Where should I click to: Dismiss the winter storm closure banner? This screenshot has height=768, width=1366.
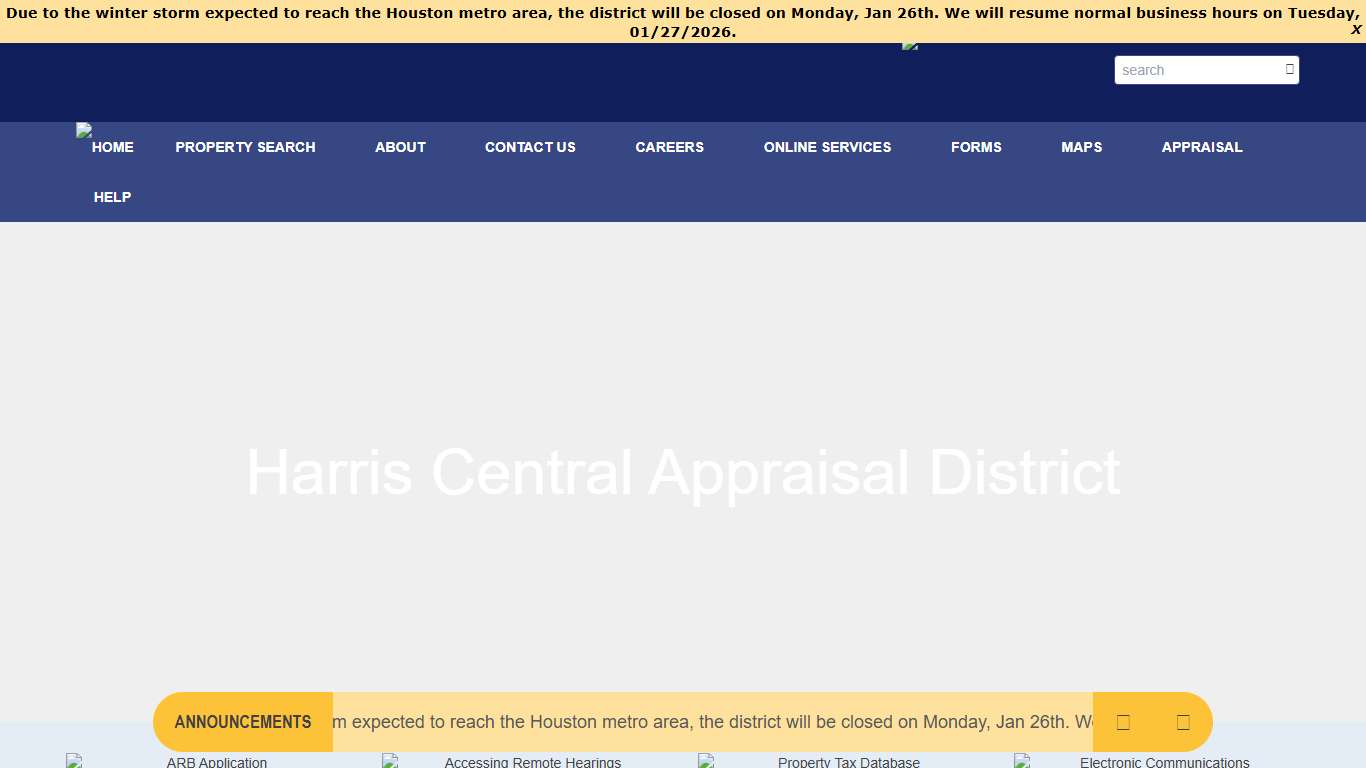(1357, 29)
